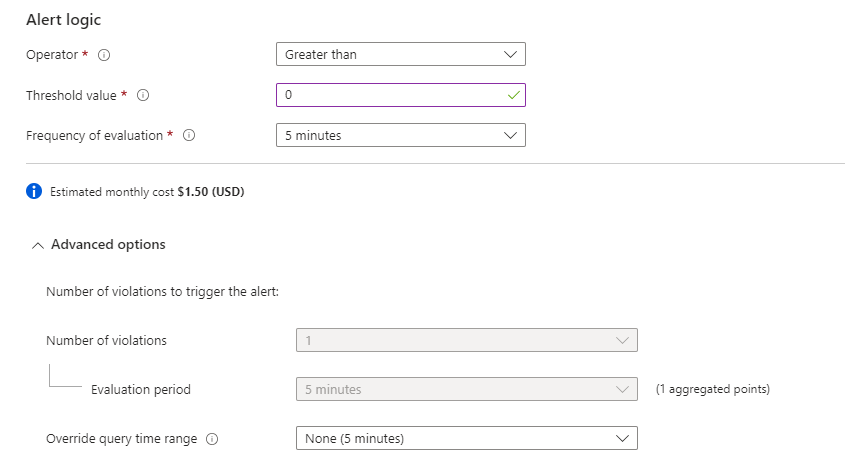The width and height of the screenshot is (856, 472).
Task: Click the Advanced options section title
Action: pyautogui.click(x=108, y=244)
